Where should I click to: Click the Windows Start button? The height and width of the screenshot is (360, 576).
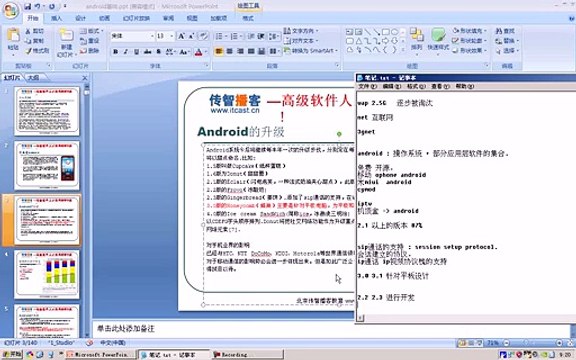(x=12, y=354)
